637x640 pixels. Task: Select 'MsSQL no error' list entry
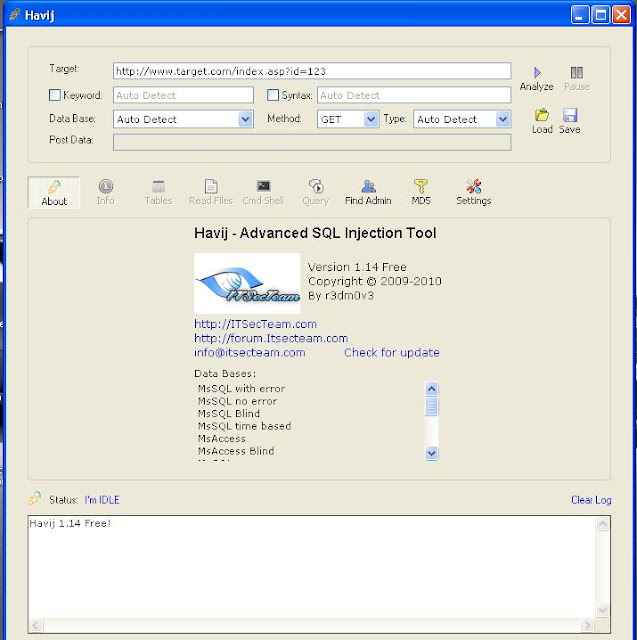237,401
